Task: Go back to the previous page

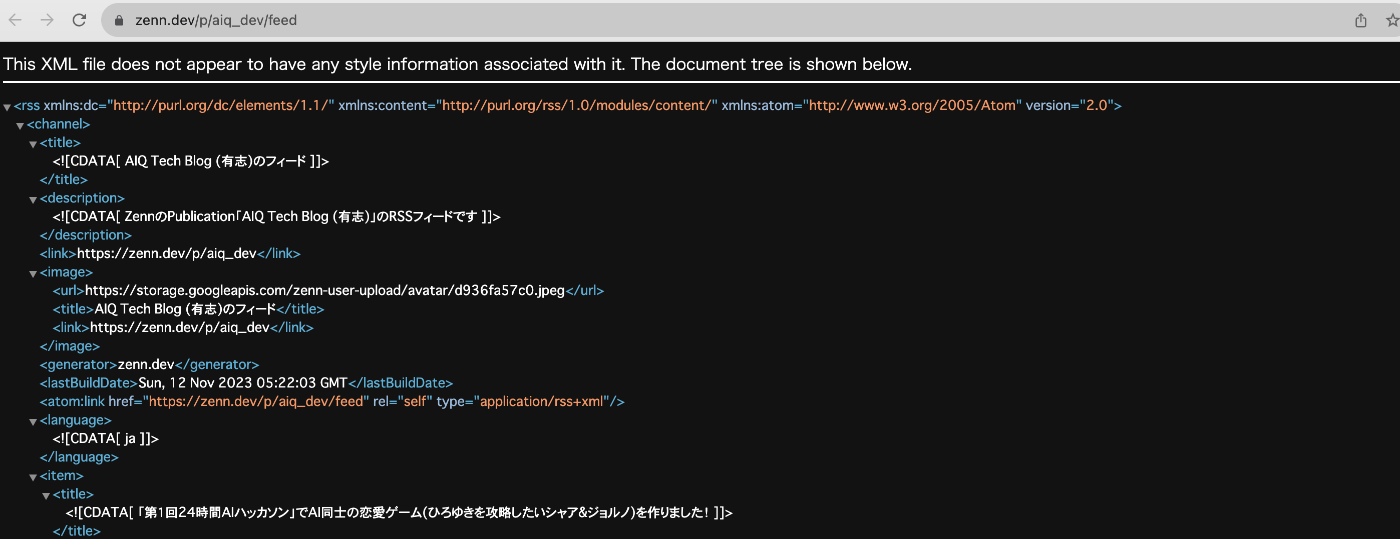Action: (15, 20)
